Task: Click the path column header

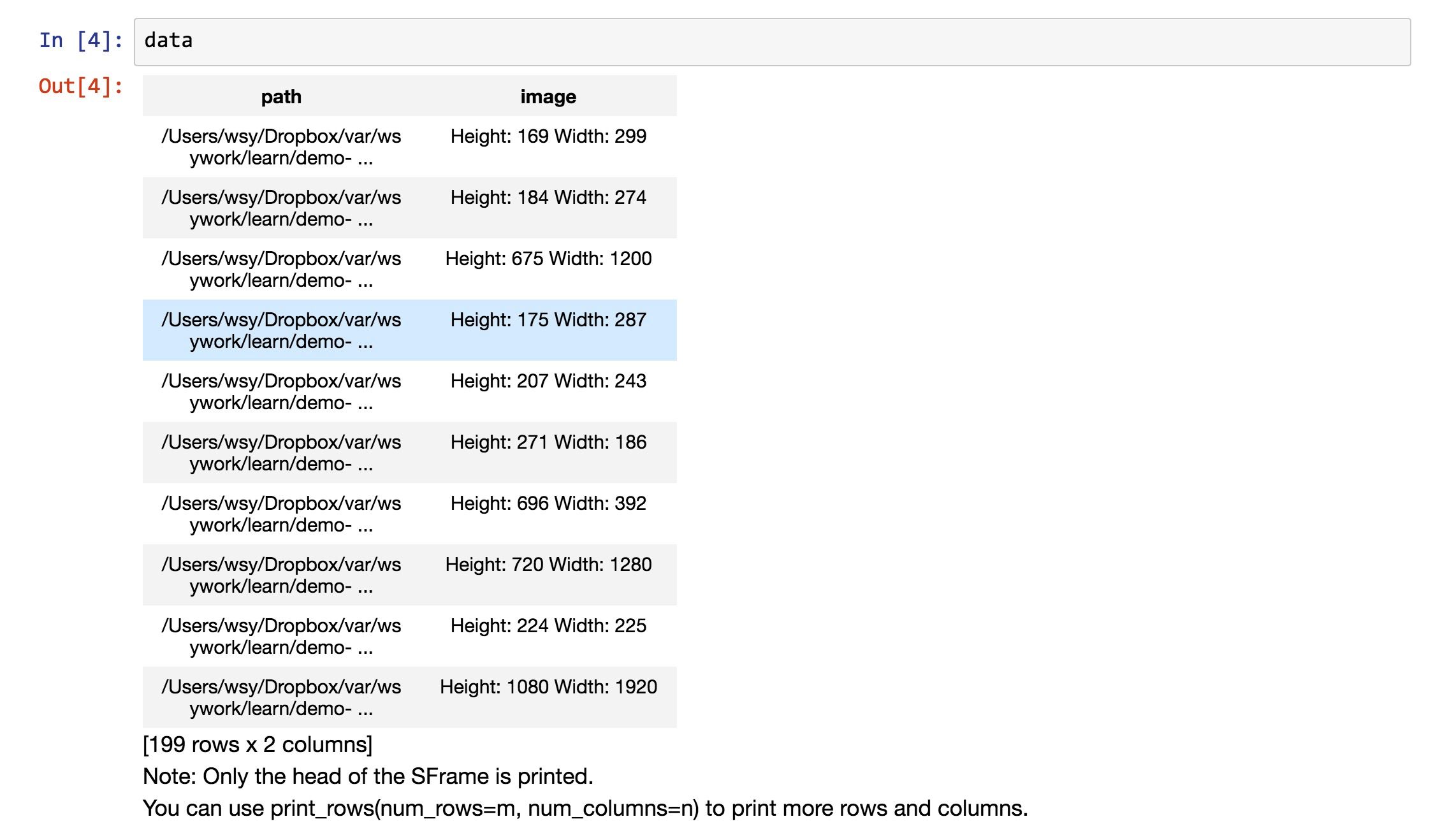Action: [281, 97]
